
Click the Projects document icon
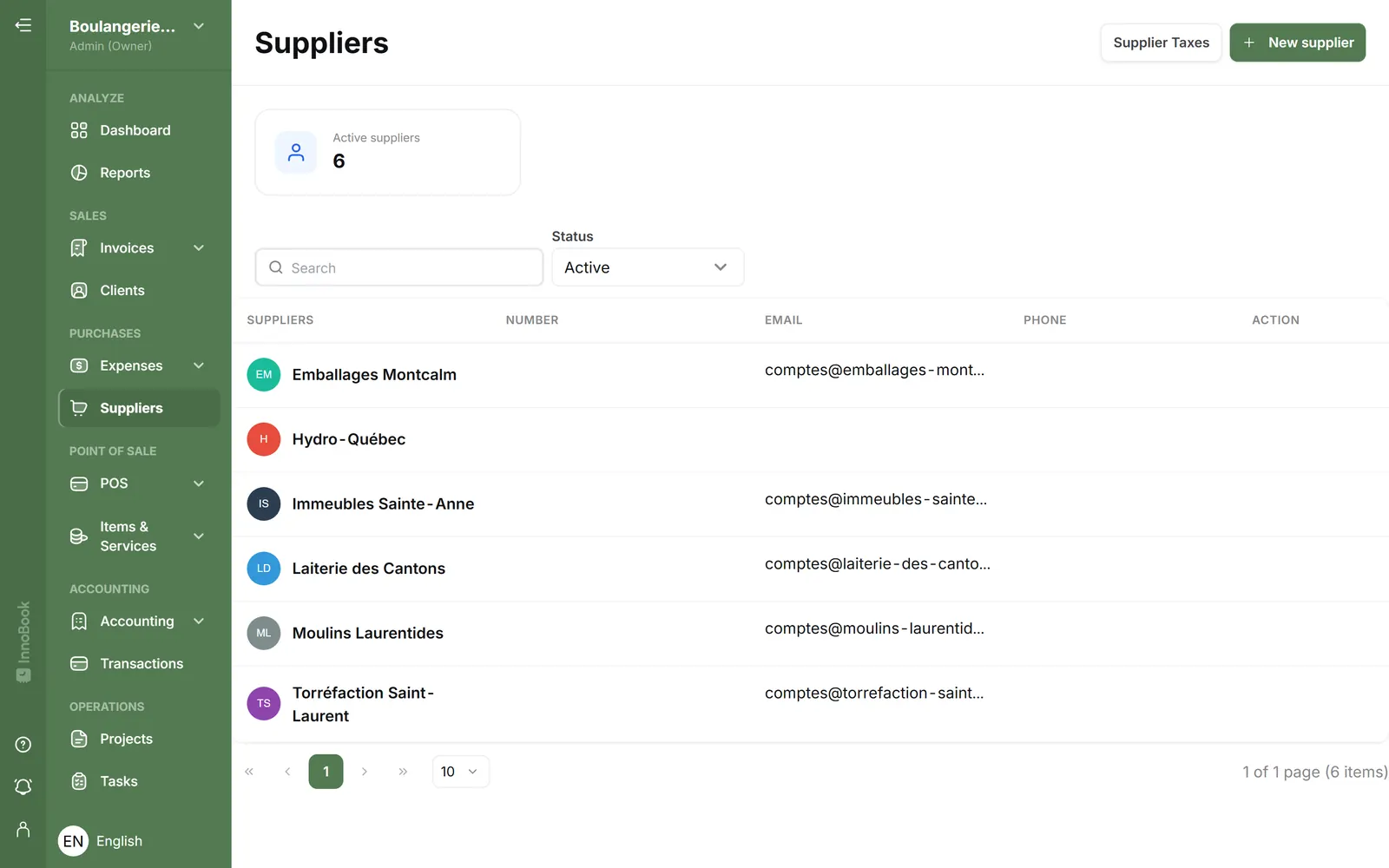coord(79,739)
